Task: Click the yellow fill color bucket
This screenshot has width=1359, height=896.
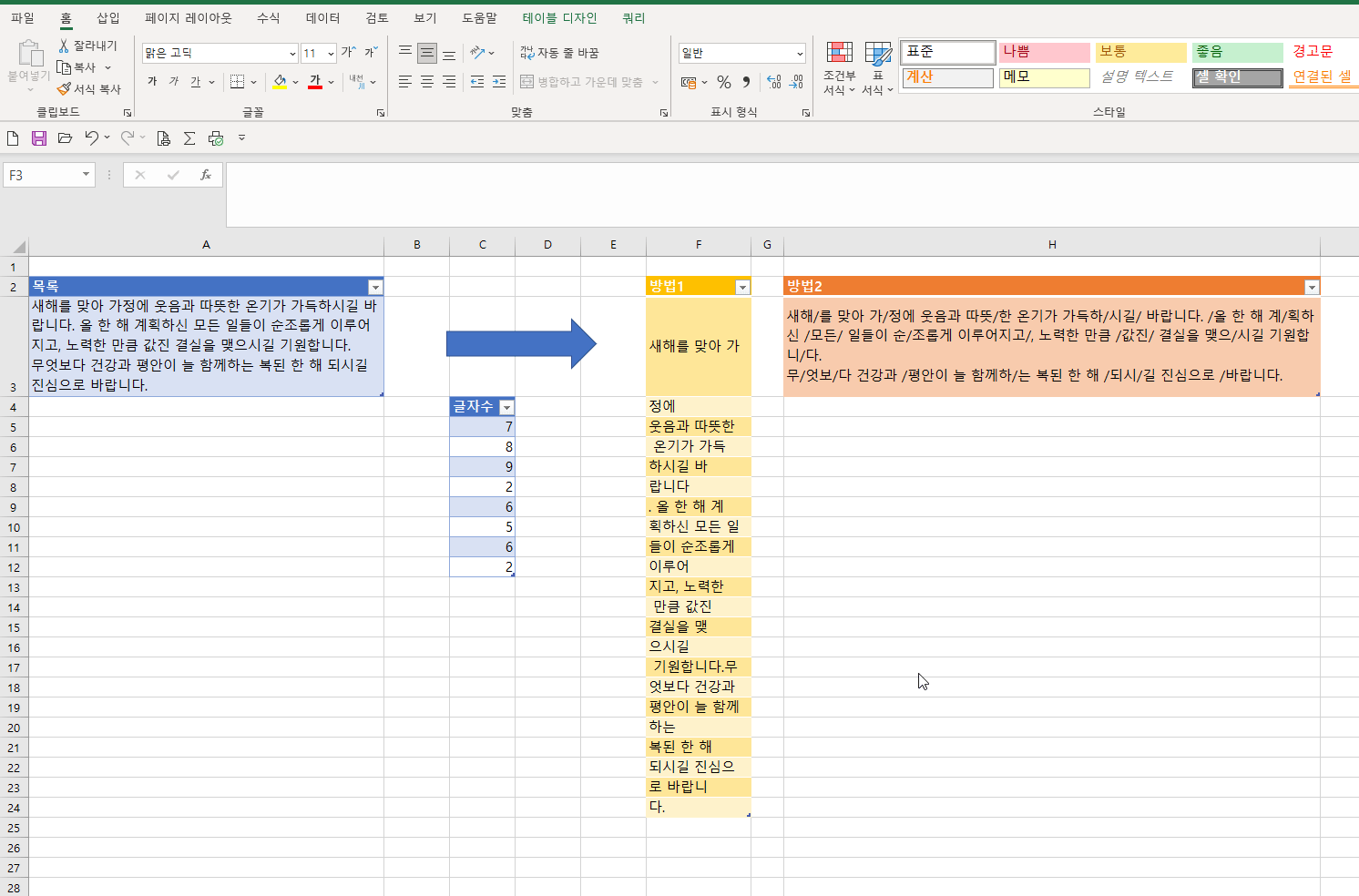Action: [280, 82]
